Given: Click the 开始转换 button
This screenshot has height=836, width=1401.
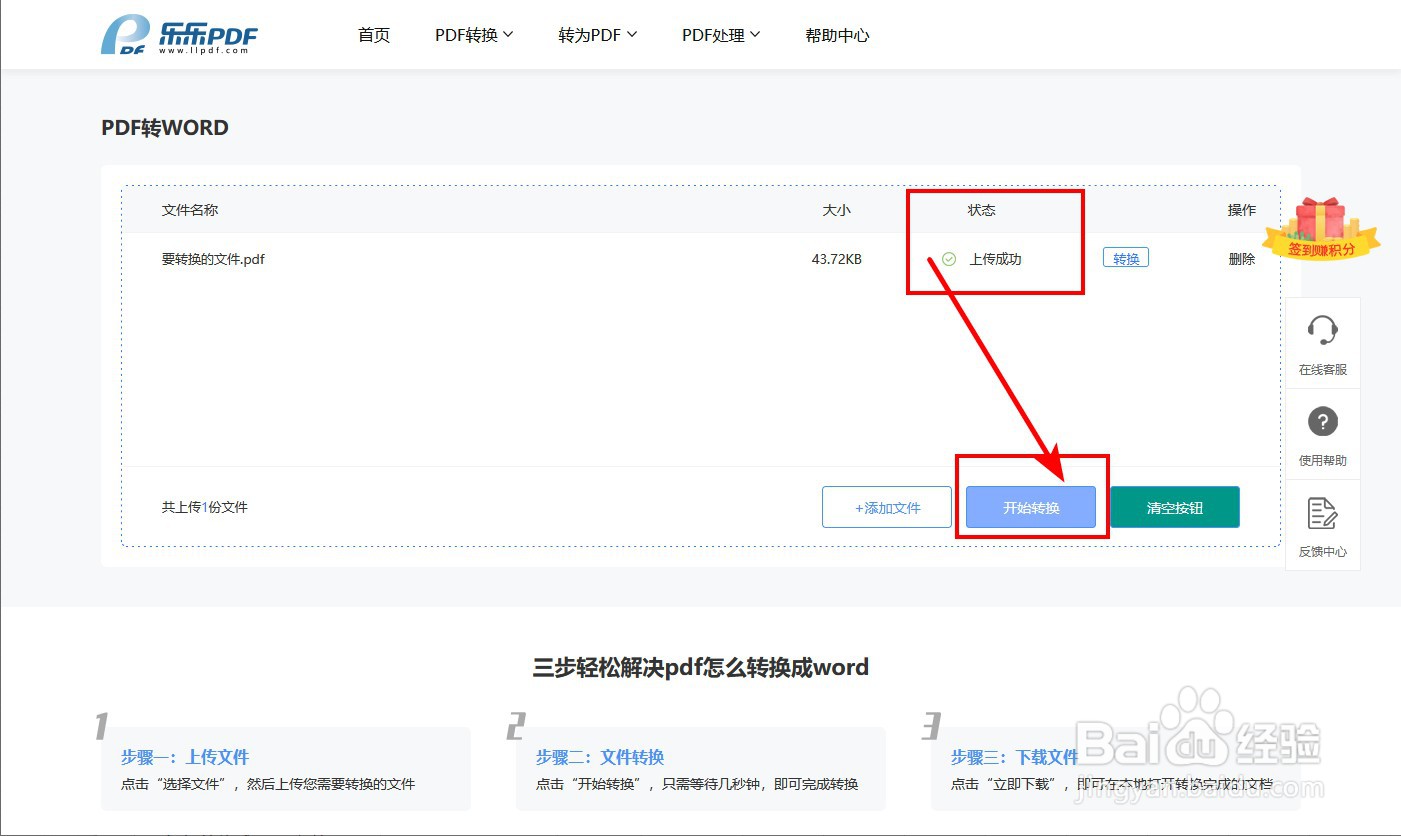Looking at the screenshot, I should click(x=1030, y=507).
